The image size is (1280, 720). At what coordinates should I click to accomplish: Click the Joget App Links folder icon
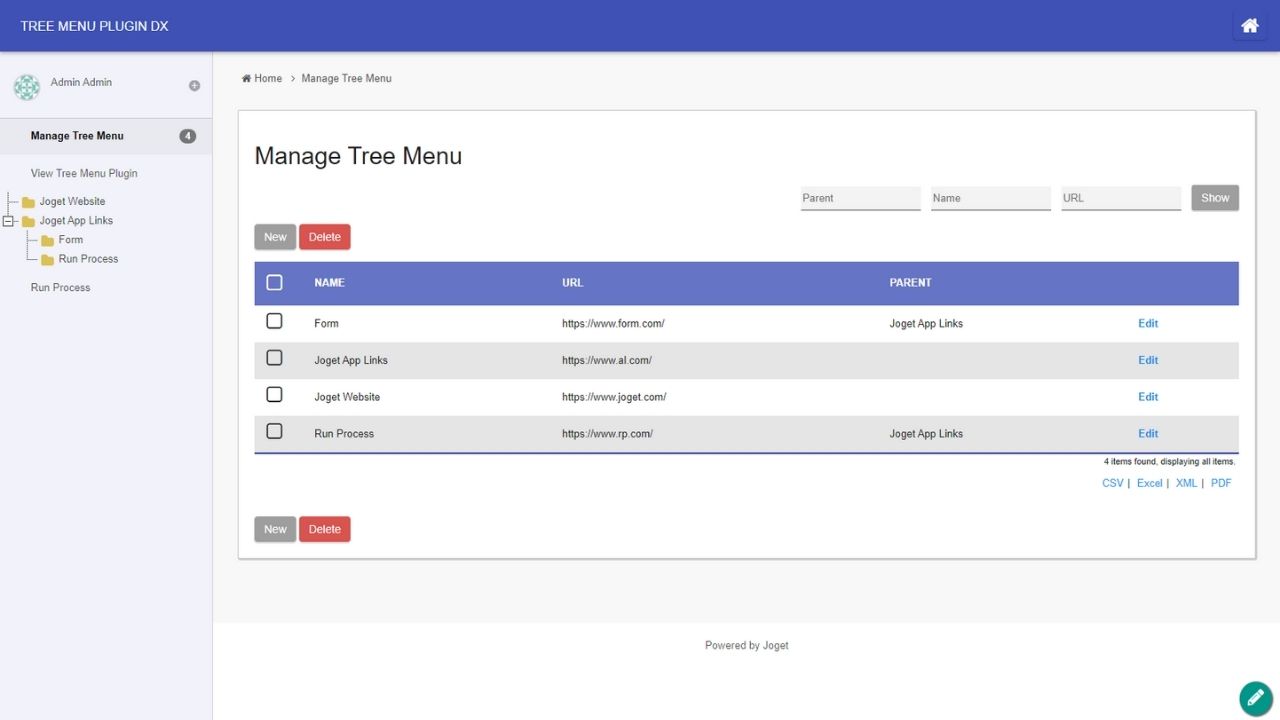coord(28,221)
